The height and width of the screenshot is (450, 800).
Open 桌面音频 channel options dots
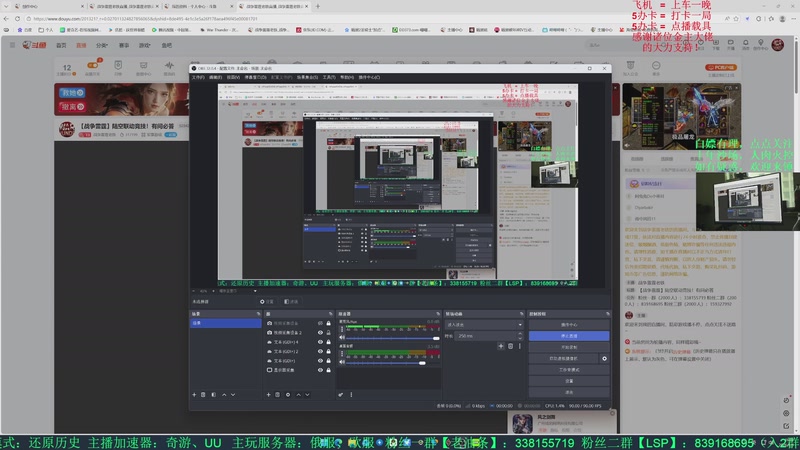coord(342,354)
